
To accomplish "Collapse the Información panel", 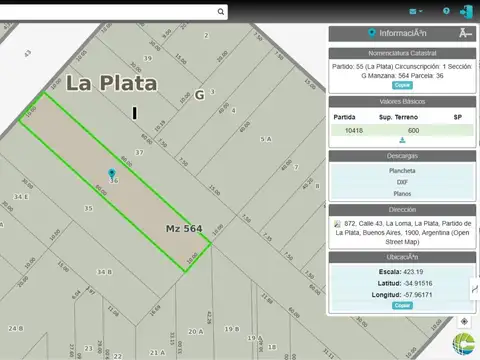I will click(465, 33).
